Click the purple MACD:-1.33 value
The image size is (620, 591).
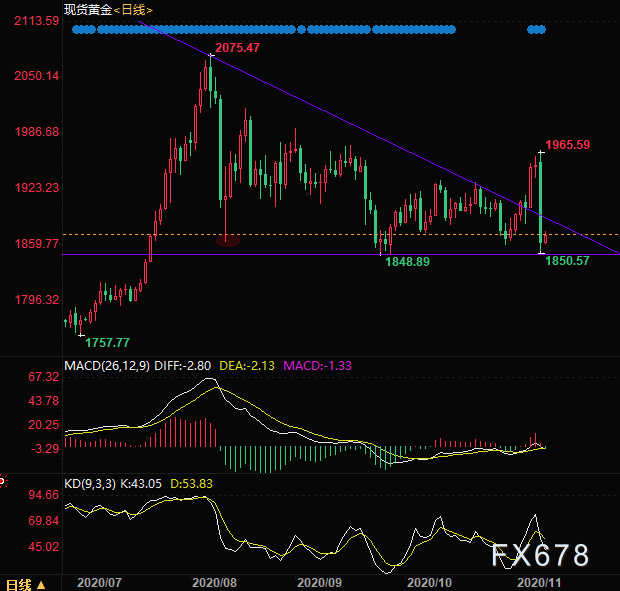click(x=317, y=366)
